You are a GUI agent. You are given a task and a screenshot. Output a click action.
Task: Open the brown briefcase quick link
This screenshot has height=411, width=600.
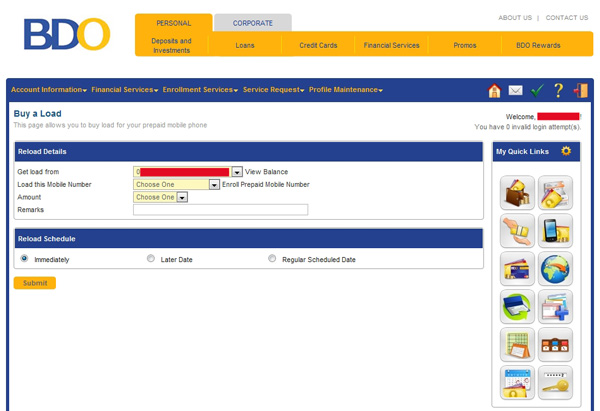[555, 344]
